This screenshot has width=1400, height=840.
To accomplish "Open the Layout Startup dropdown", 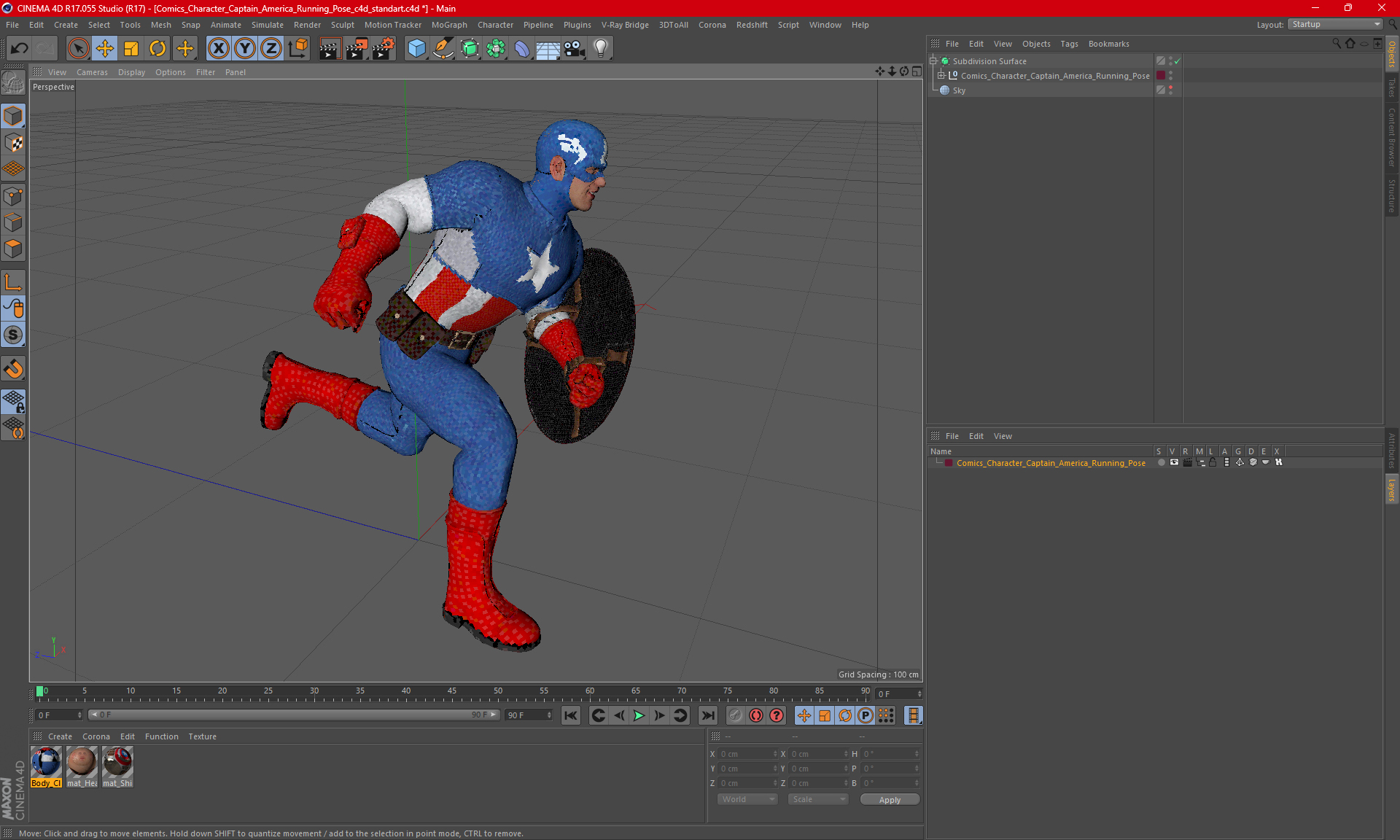I will (1335, 24).
